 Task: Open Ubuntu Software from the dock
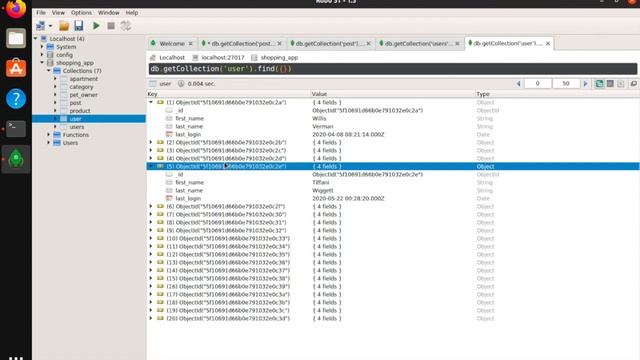point(16,68)
